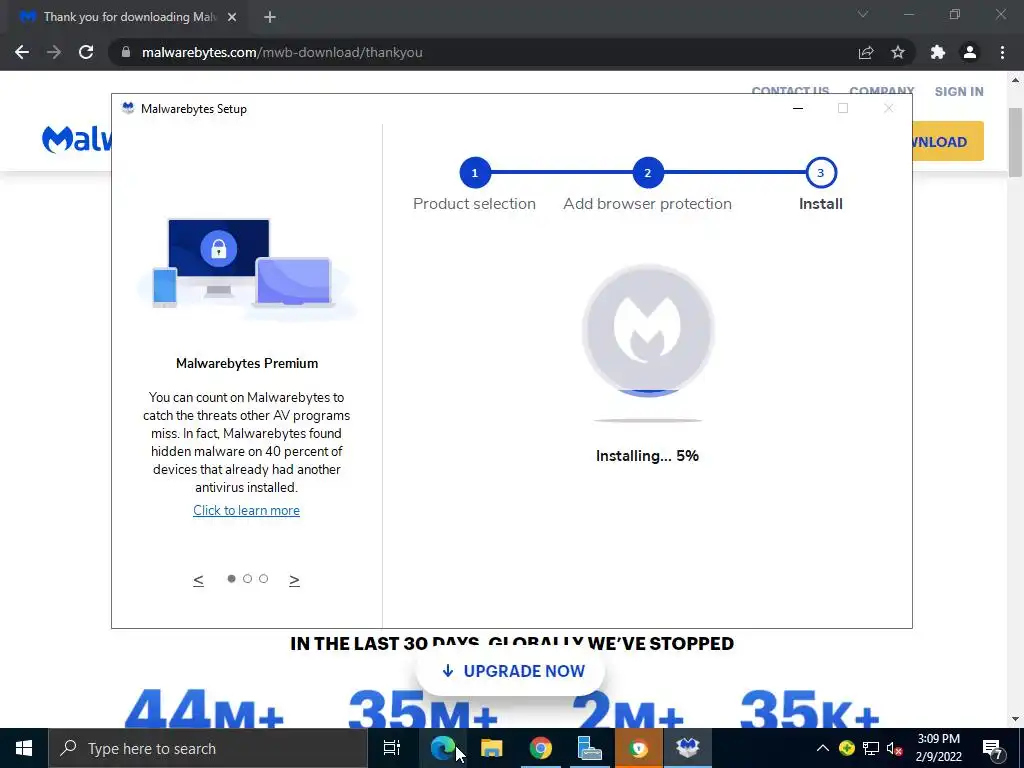This screenshot has height=768, width=1024.
Task: Click the muted volume tray icon
Action: pyautogui.click(x=895, y=749)
